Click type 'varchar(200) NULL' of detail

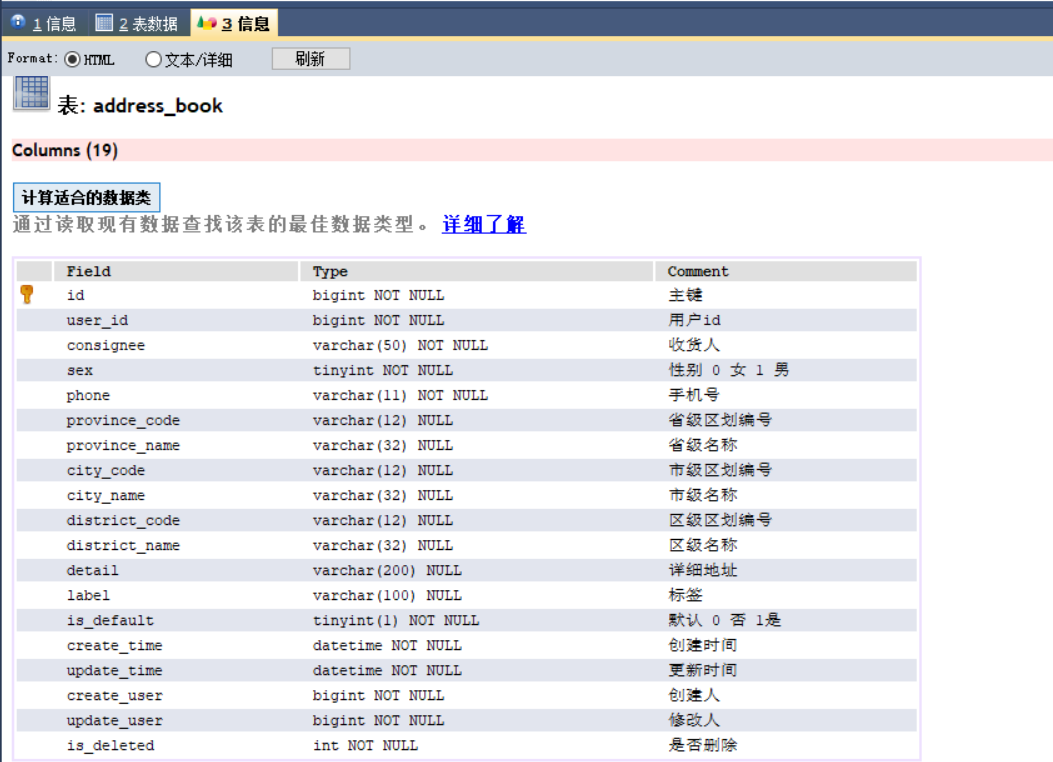click(x=387, y=570)
